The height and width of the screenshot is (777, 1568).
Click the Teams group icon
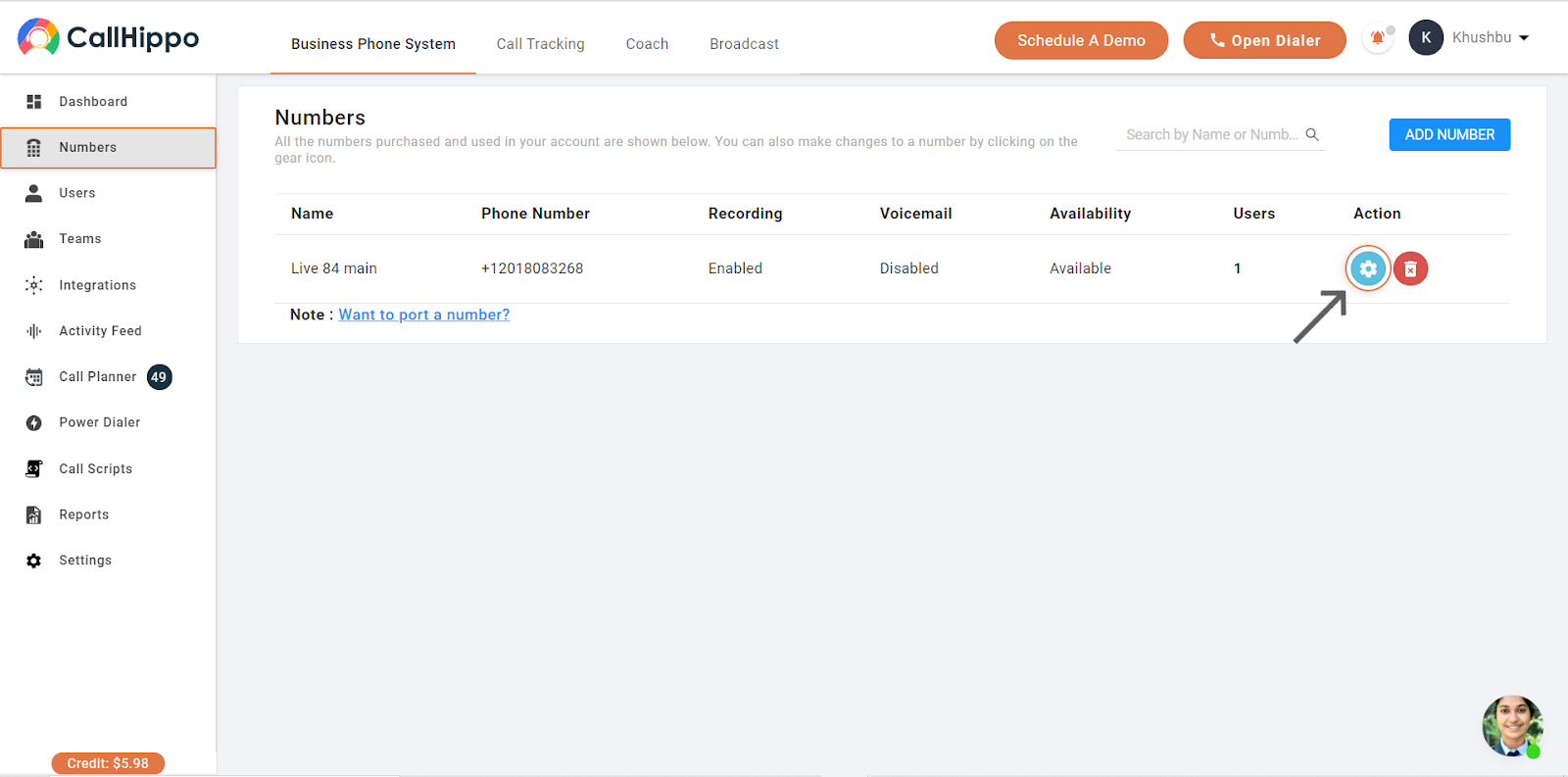[x=34, y=239]
